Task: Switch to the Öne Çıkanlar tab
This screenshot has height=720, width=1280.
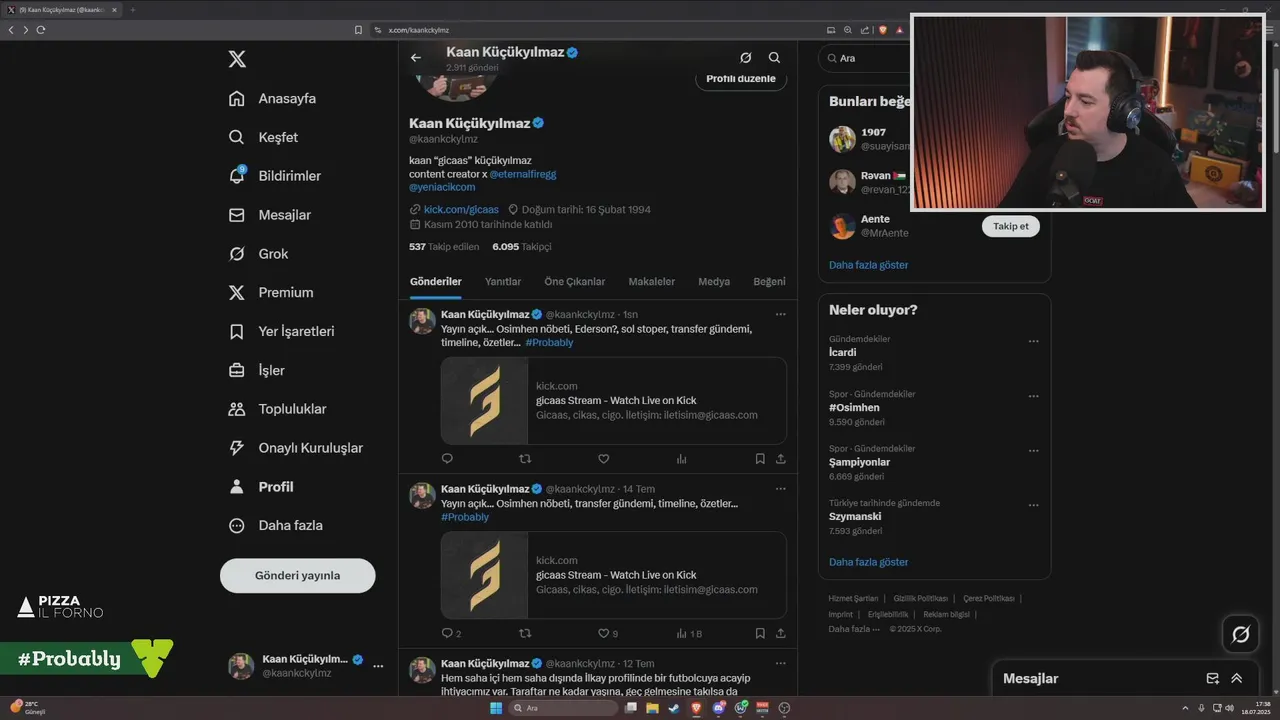Action: (575, 282)
